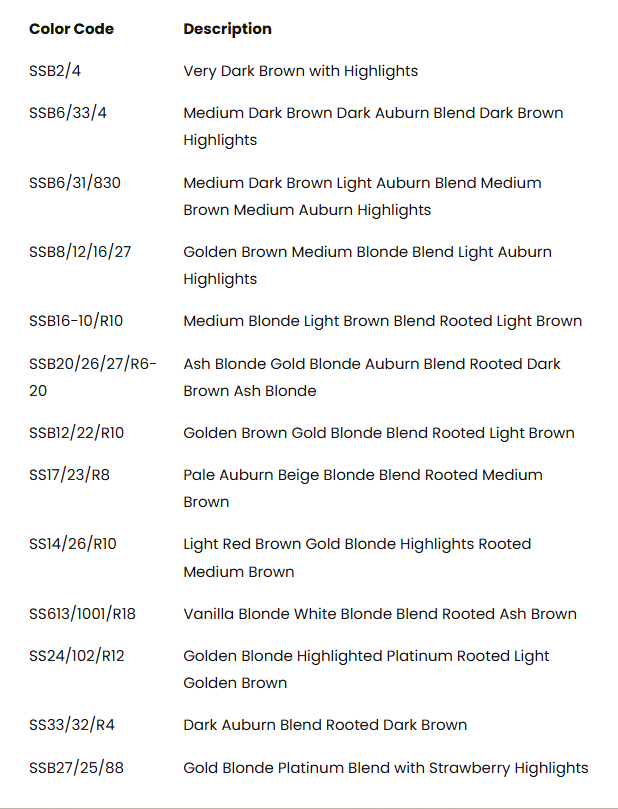Select the SSB8/12/16/27 color code

click(80, 252)
